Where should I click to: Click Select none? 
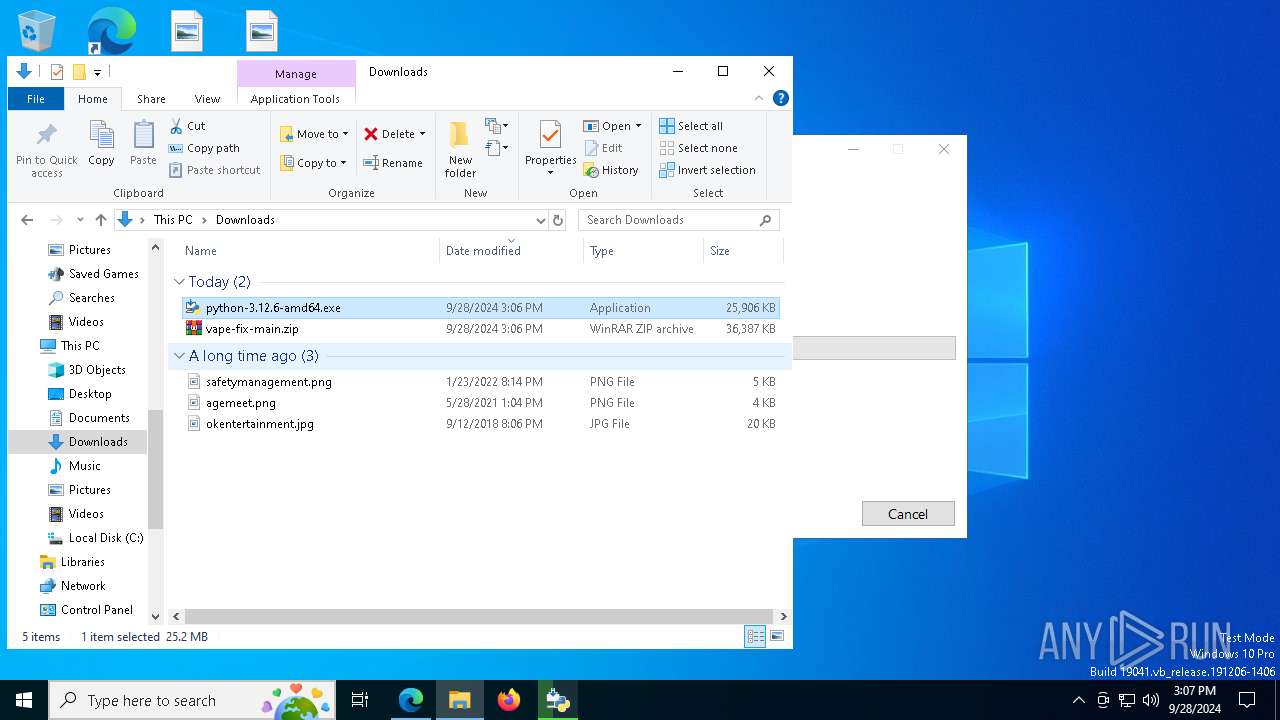point(698,148)
